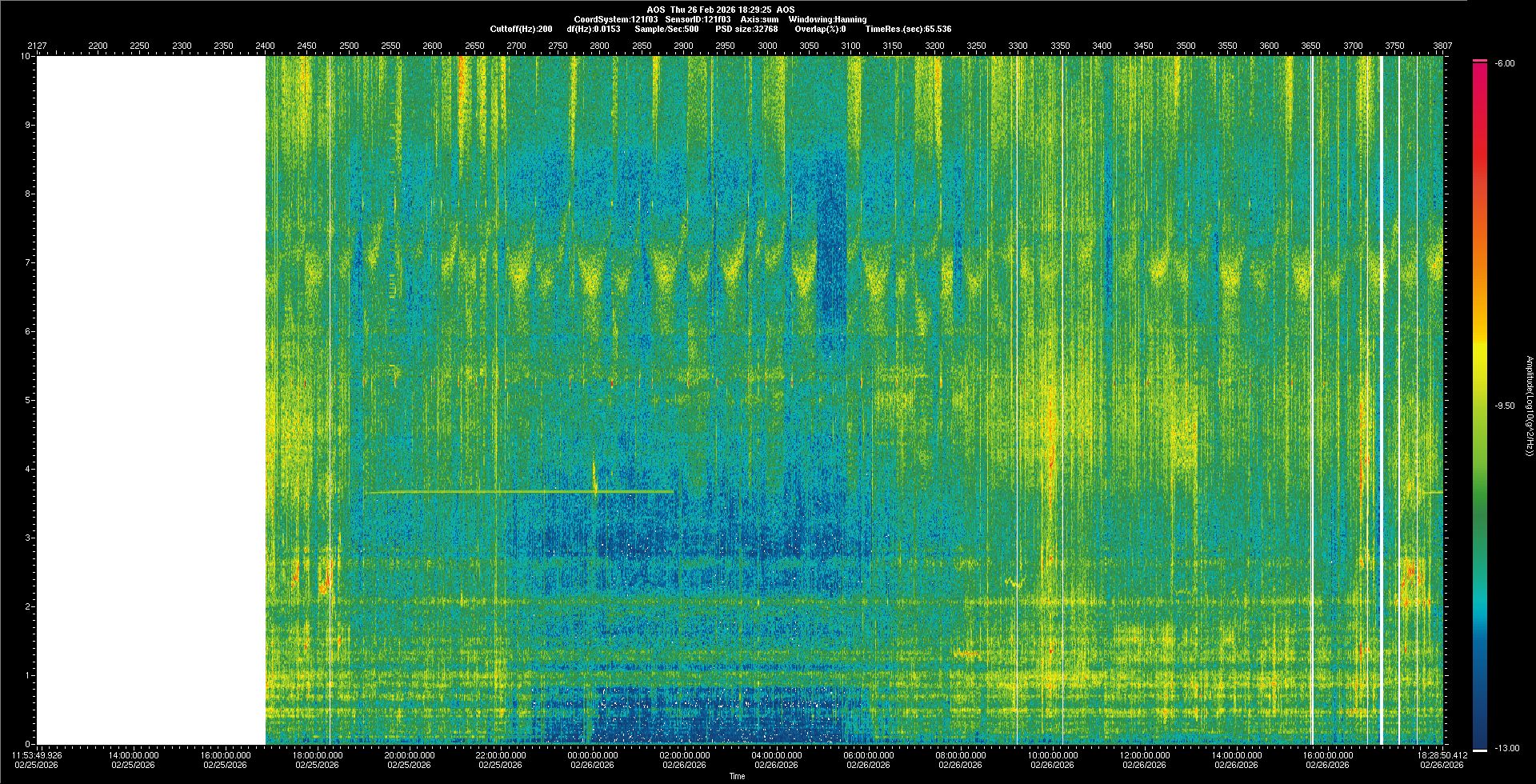
Task: Click the -9.50 colorbar midpoint label
Action: pos(1504,406)
